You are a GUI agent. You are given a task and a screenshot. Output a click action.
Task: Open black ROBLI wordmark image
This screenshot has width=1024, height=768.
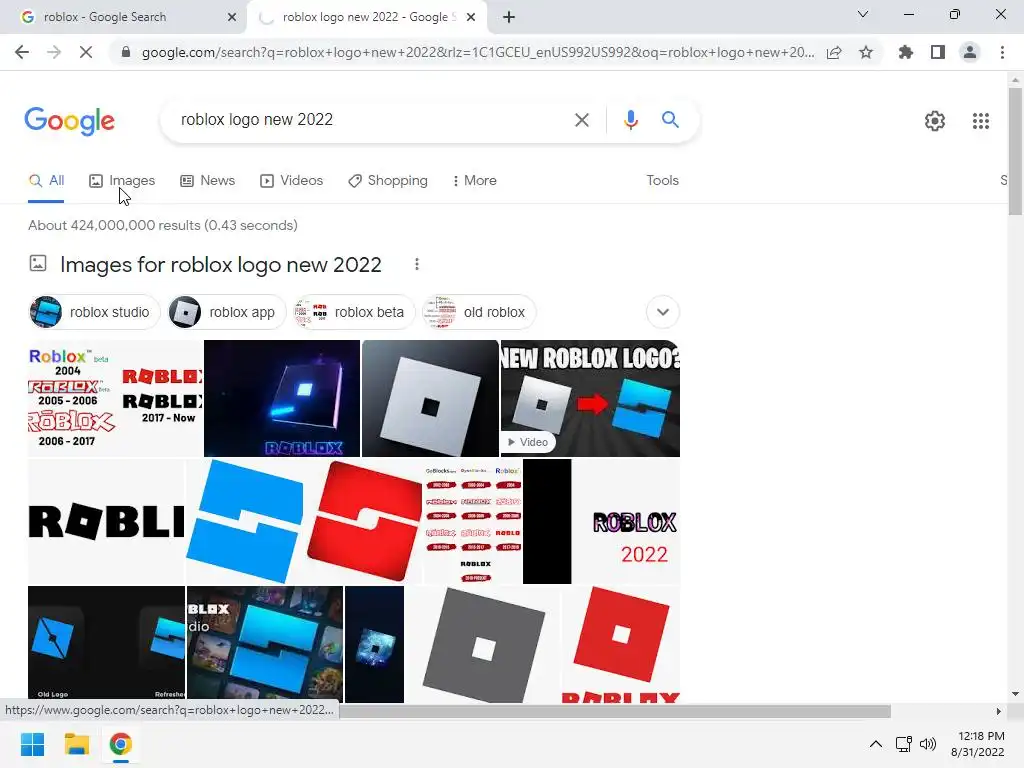106,521
